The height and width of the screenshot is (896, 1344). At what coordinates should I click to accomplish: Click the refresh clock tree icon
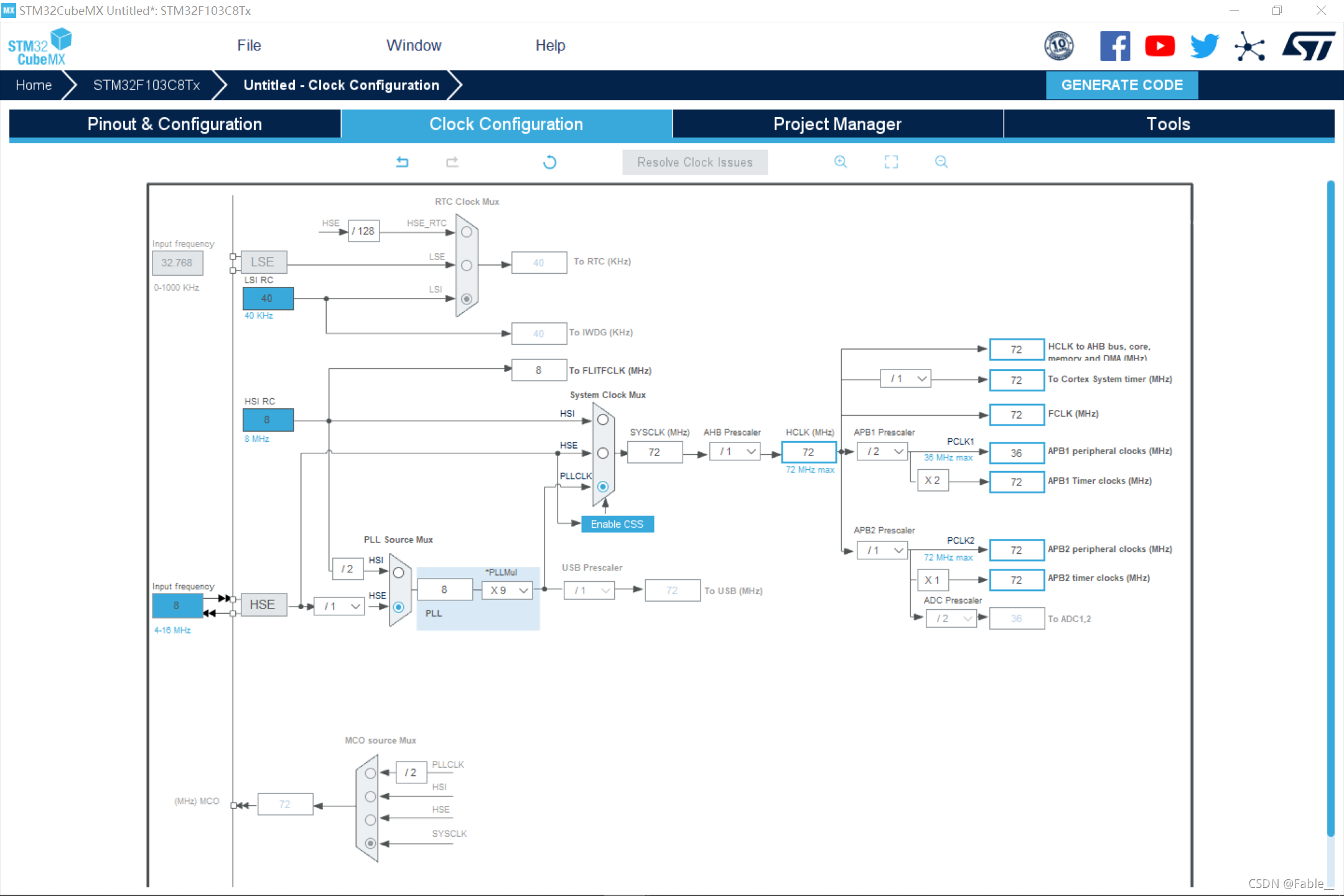(x=549, y=162)
